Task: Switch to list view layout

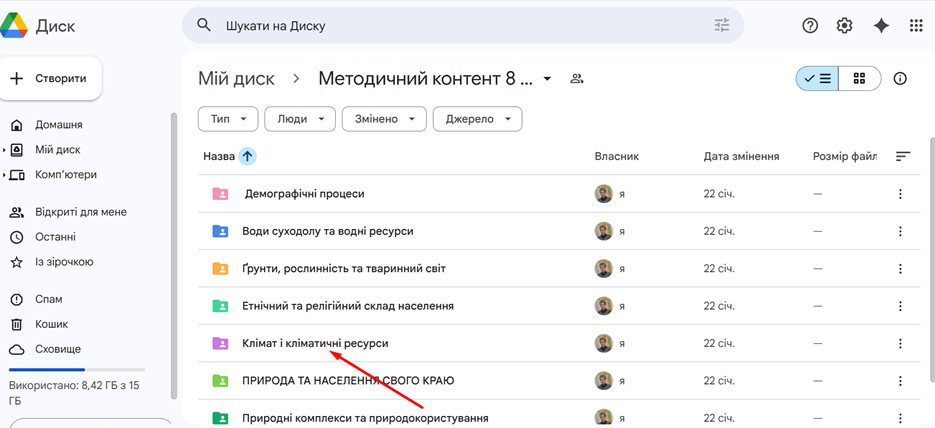Action: point(818,79)
